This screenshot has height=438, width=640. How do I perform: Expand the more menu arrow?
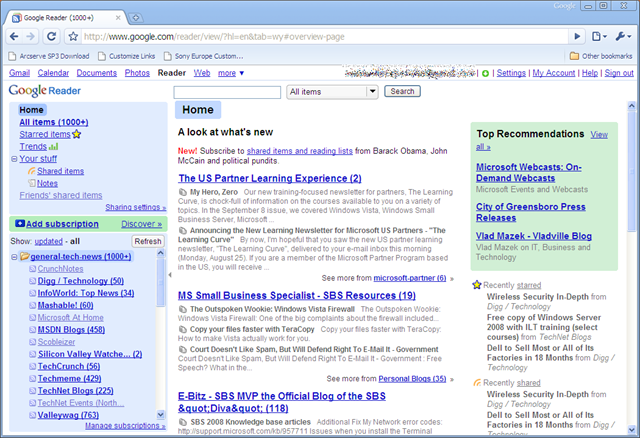tap(242, 73)
